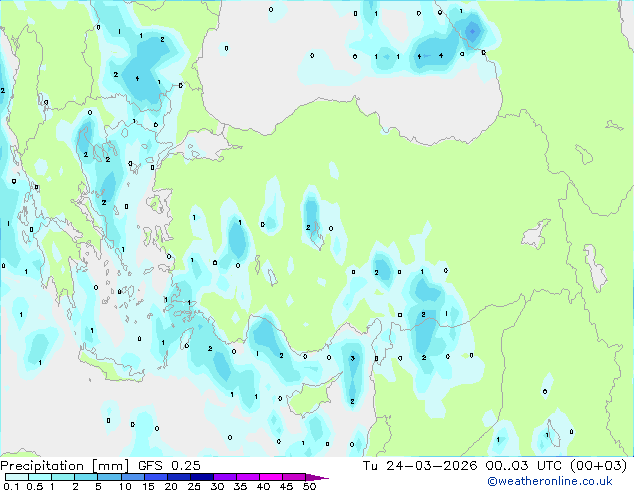This screenshot has width=634, height=490.
Task: Click the 2–5 mm legend color box
Action: (x=86, y=477)
